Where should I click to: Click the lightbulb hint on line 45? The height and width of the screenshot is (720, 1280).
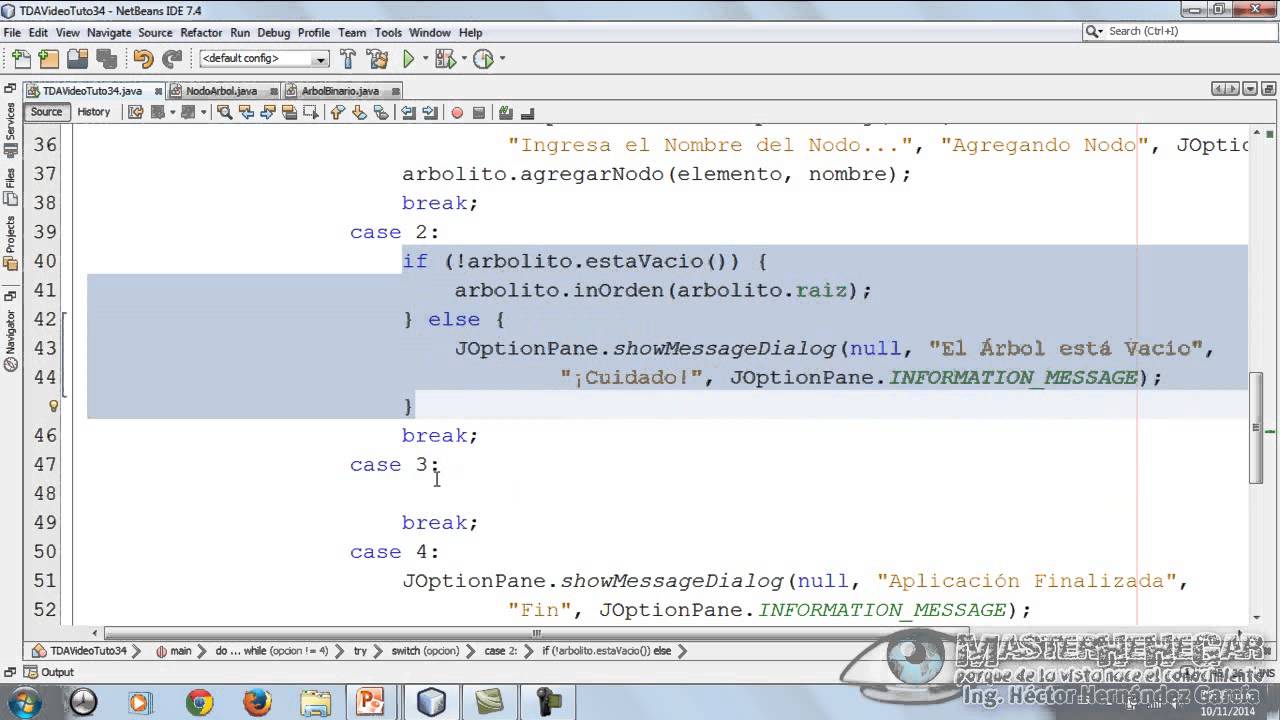(x=54, y=406)
